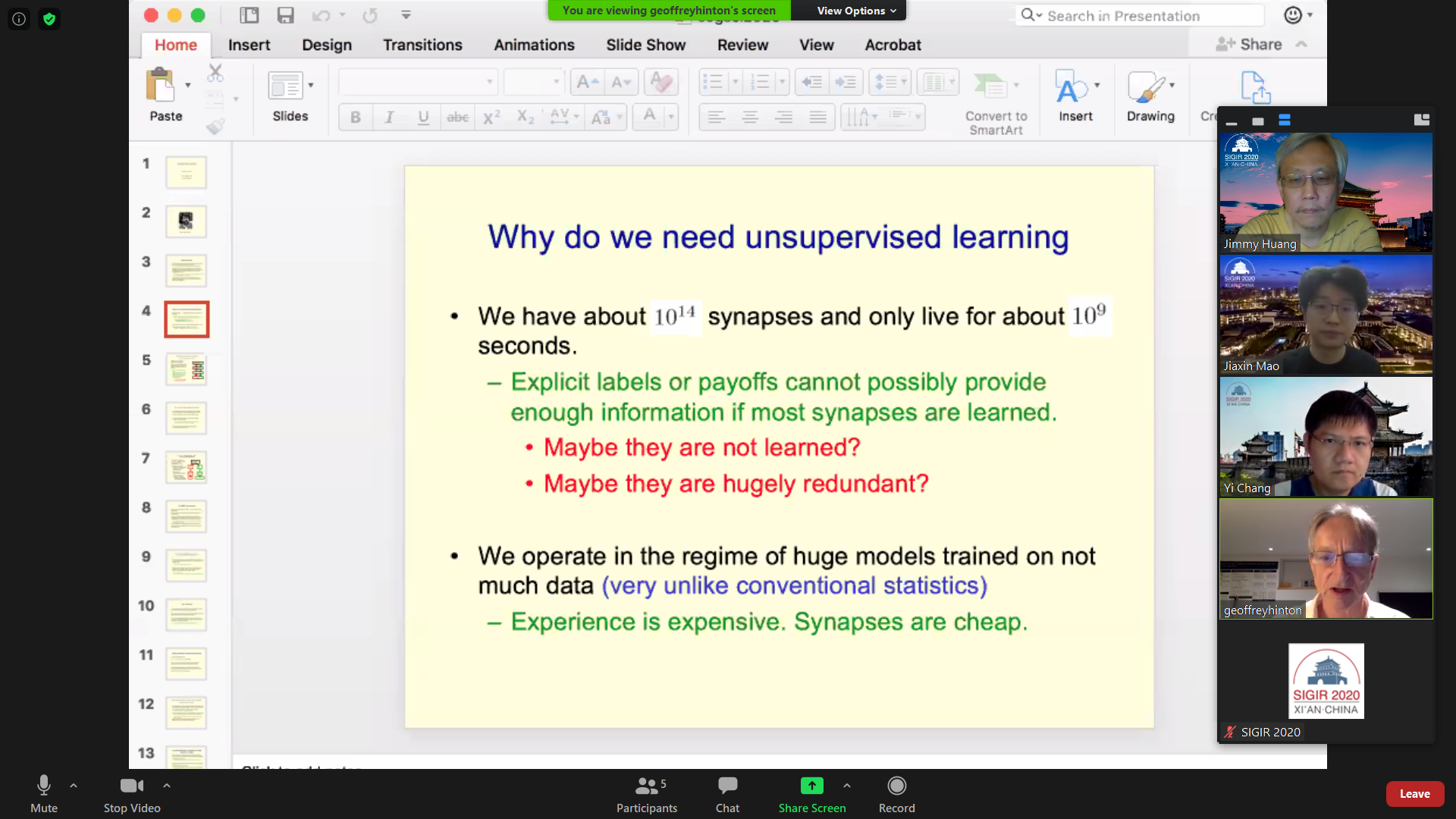Screen dimensions: 1456x819
Task: Click the Bold formatting button
Action: [x=355, y=118]
